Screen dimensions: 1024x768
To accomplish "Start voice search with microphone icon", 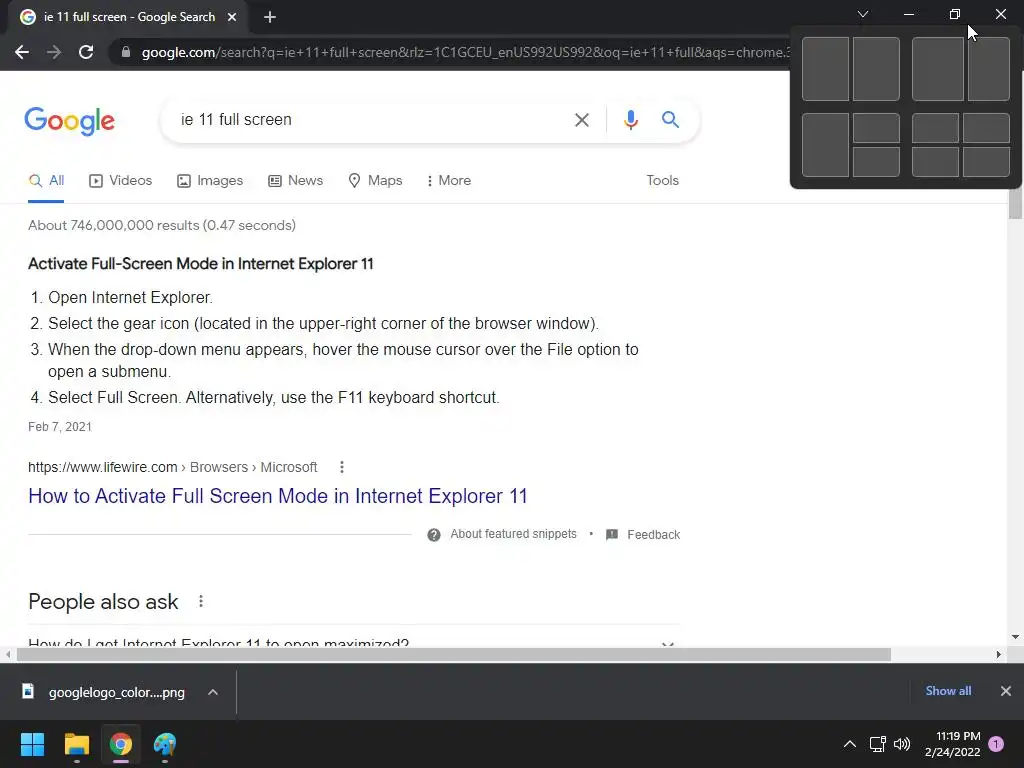I will [x=630, y=120].
